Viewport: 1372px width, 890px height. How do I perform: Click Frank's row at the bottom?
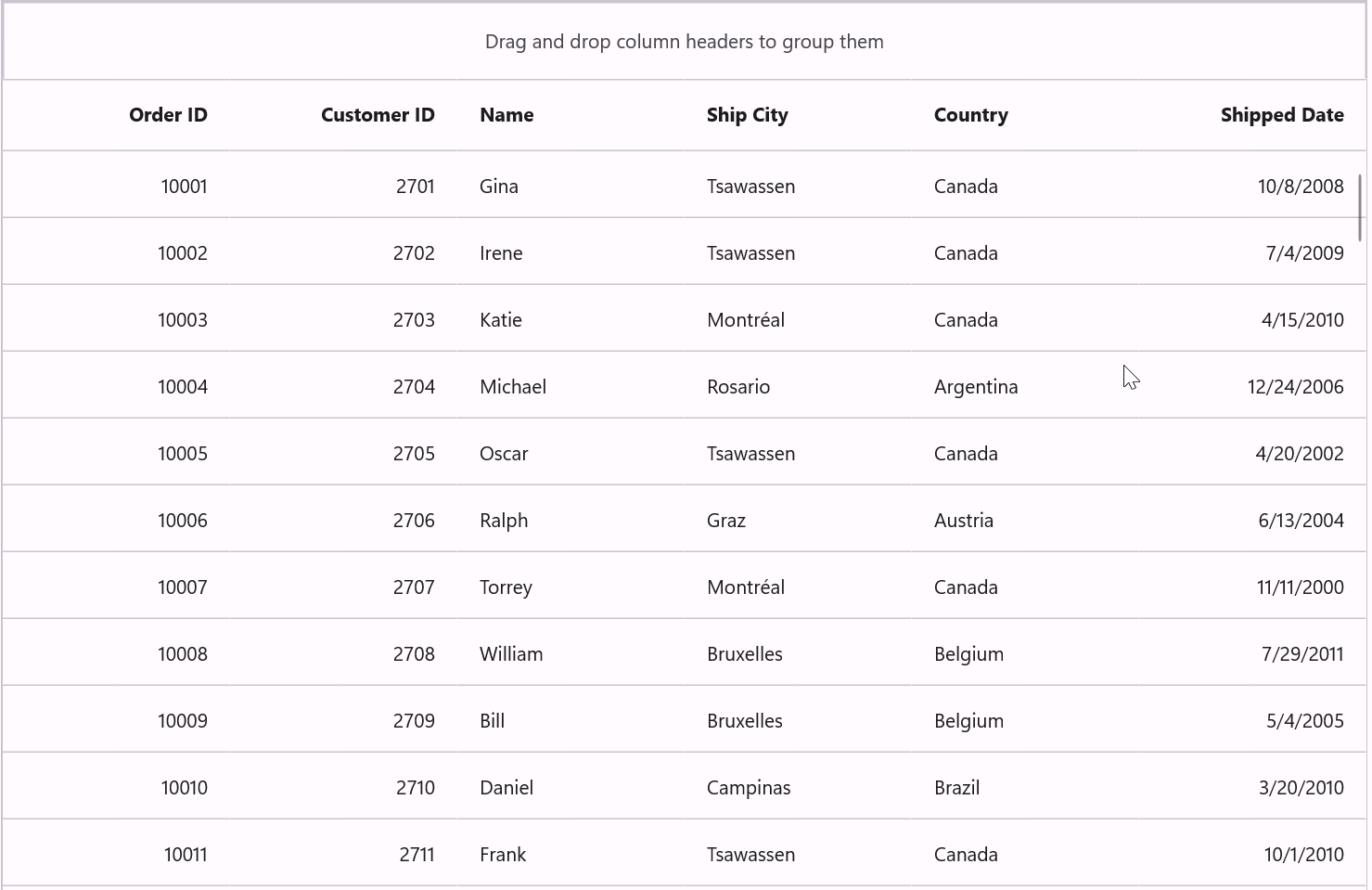point(503,854)
